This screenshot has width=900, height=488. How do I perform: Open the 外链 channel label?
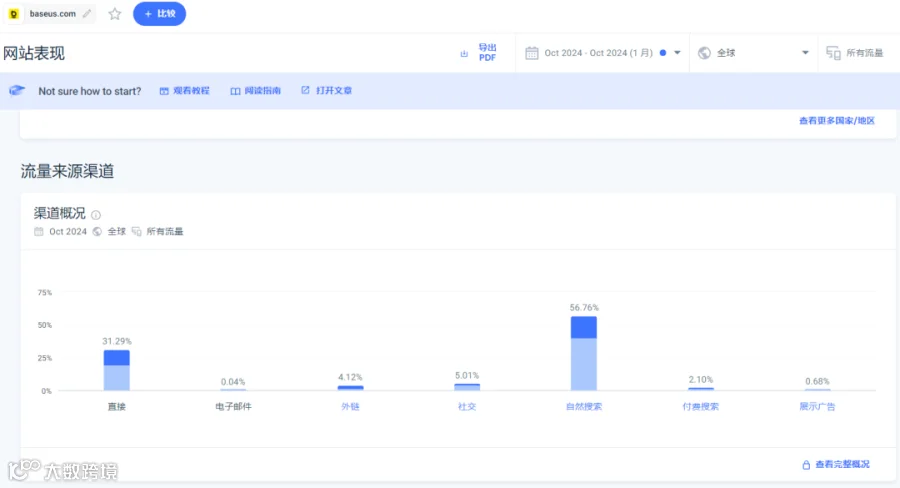click(x=350, y=406)
